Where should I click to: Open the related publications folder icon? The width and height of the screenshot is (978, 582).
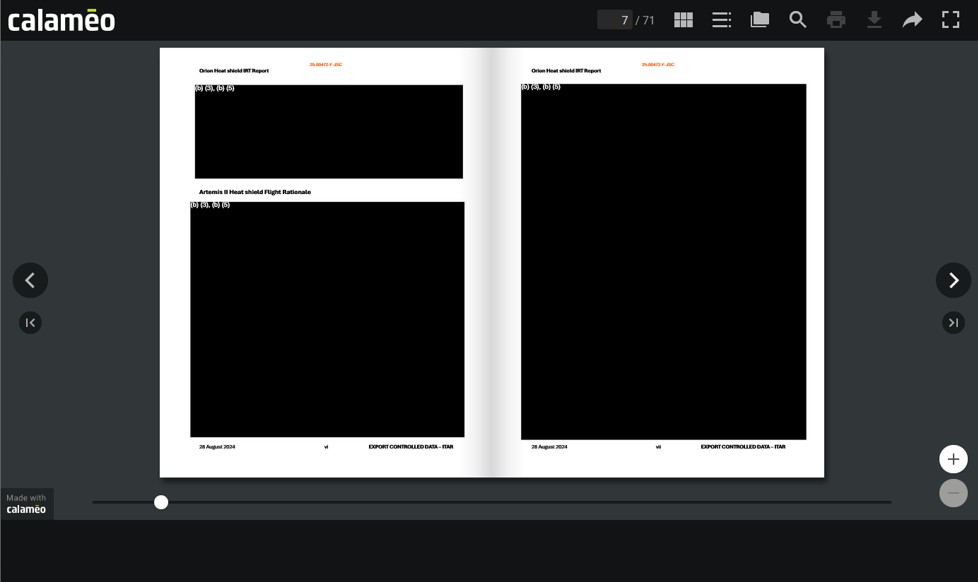point(760,20)
